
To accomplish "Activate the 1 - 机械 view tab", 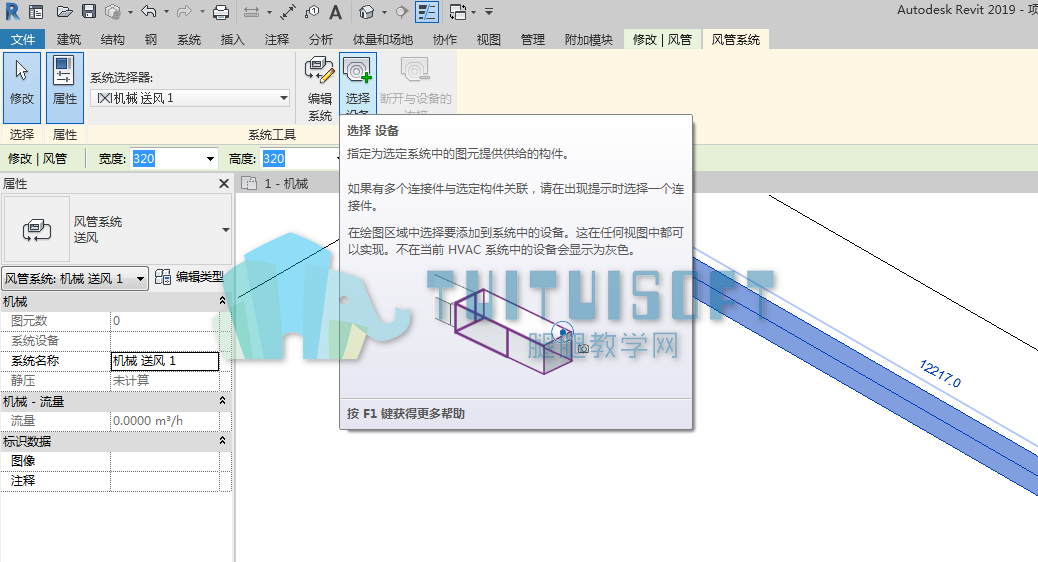I will pyautogui.click(x=286, y=183).
